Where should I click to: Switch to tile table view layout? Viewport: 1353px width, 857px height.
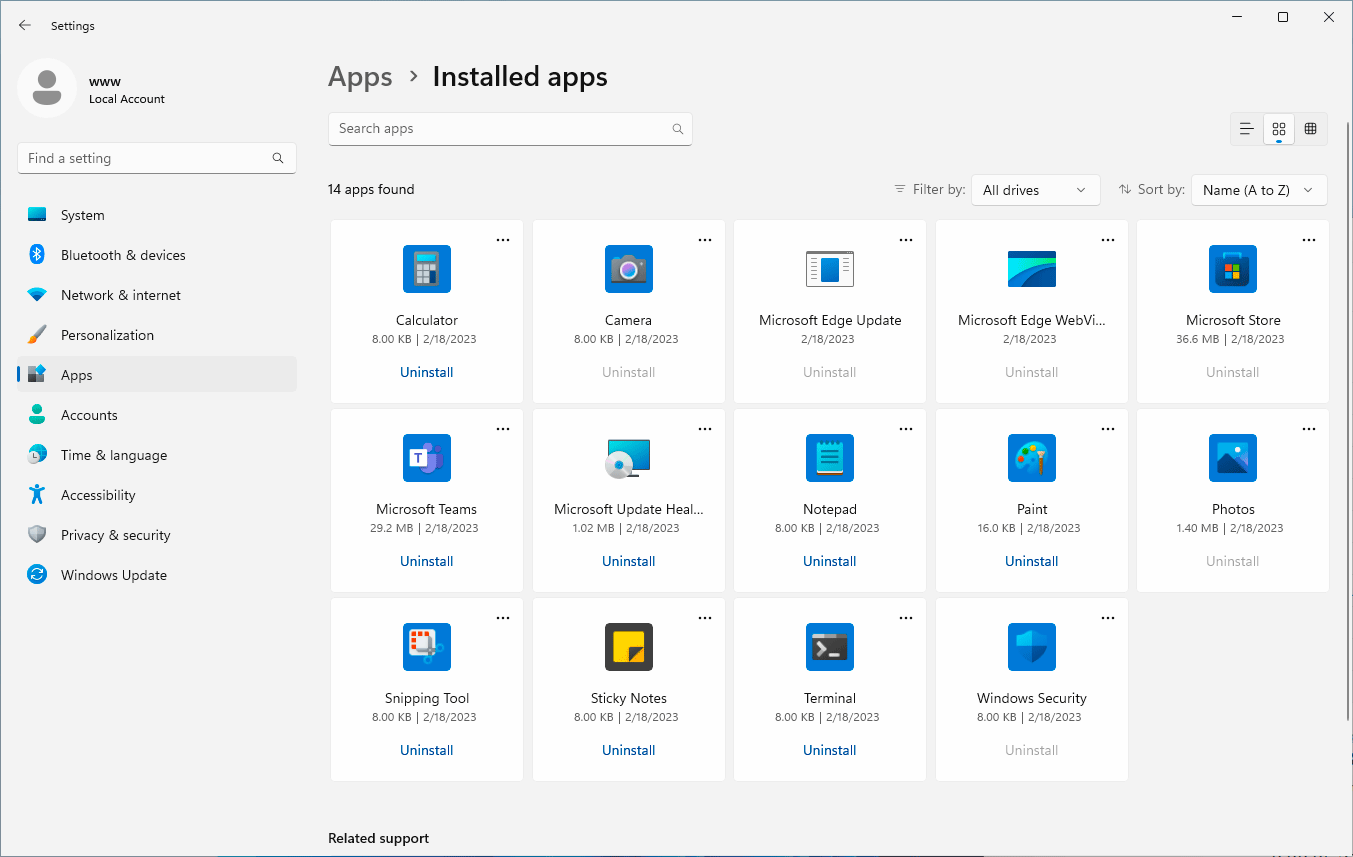tap(1310, 129)
